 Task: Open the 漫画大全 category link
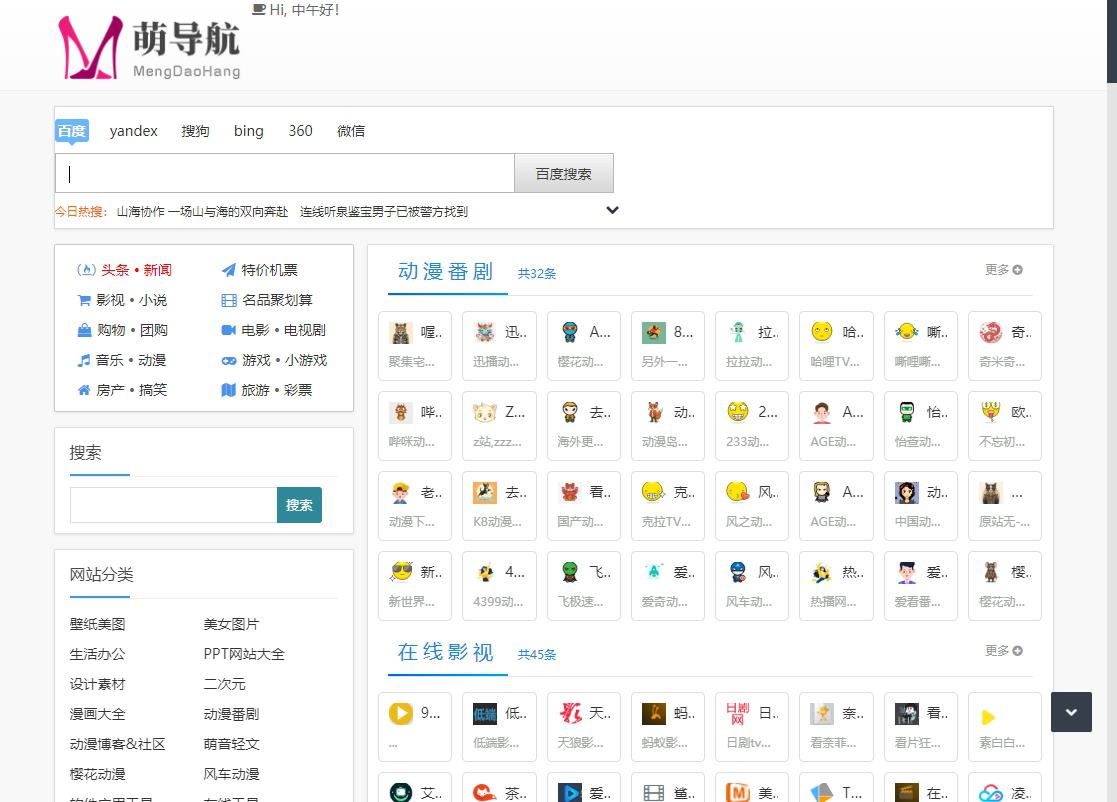tap(98, 714)
